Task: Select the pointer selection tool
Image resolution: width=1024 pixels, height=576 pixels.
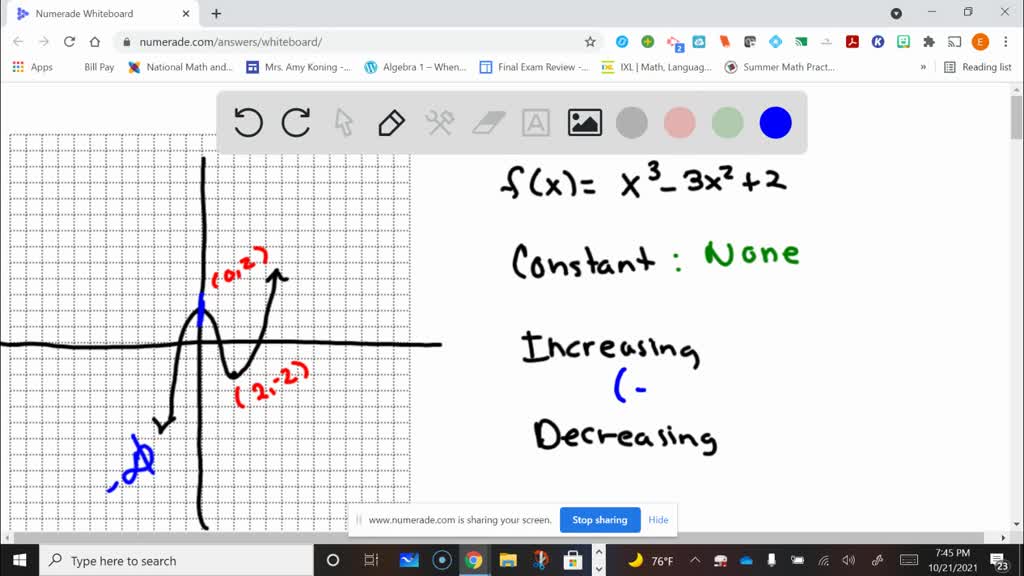Action: [343, 122]
